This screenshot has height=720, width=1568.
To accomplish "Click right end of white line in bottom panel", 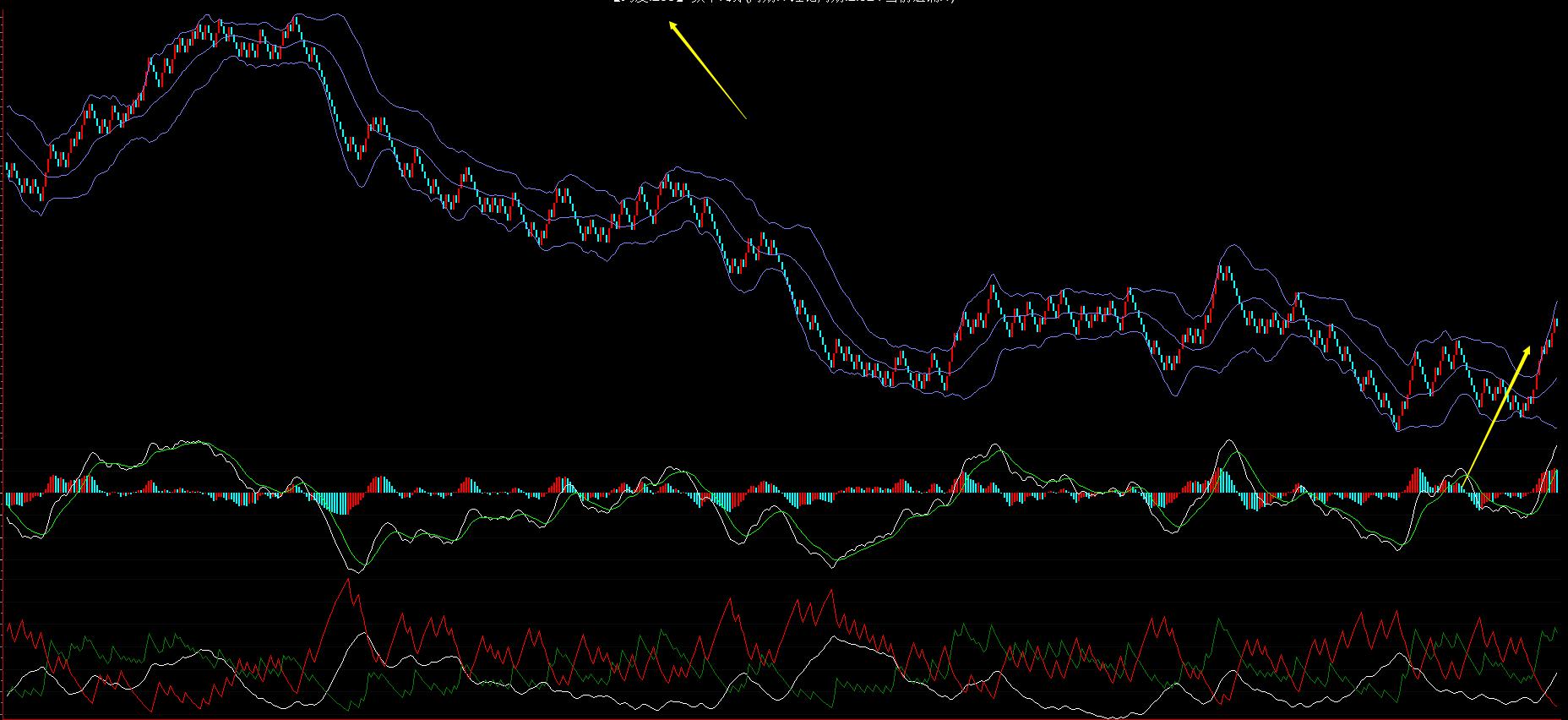I will click(x=1556, y=674).
